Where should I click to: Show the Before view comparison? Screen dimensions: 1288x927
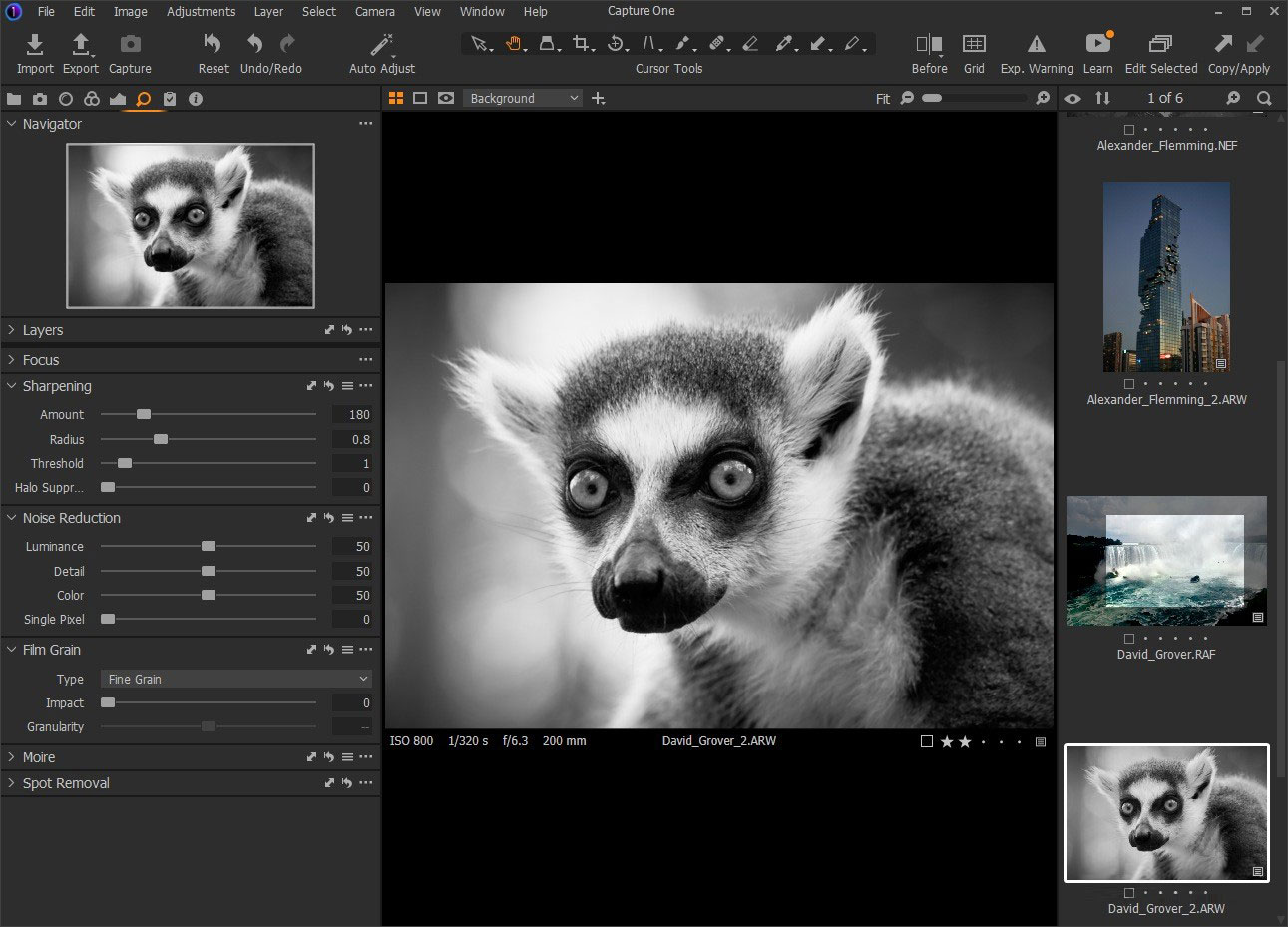click(x=929, y=45)
